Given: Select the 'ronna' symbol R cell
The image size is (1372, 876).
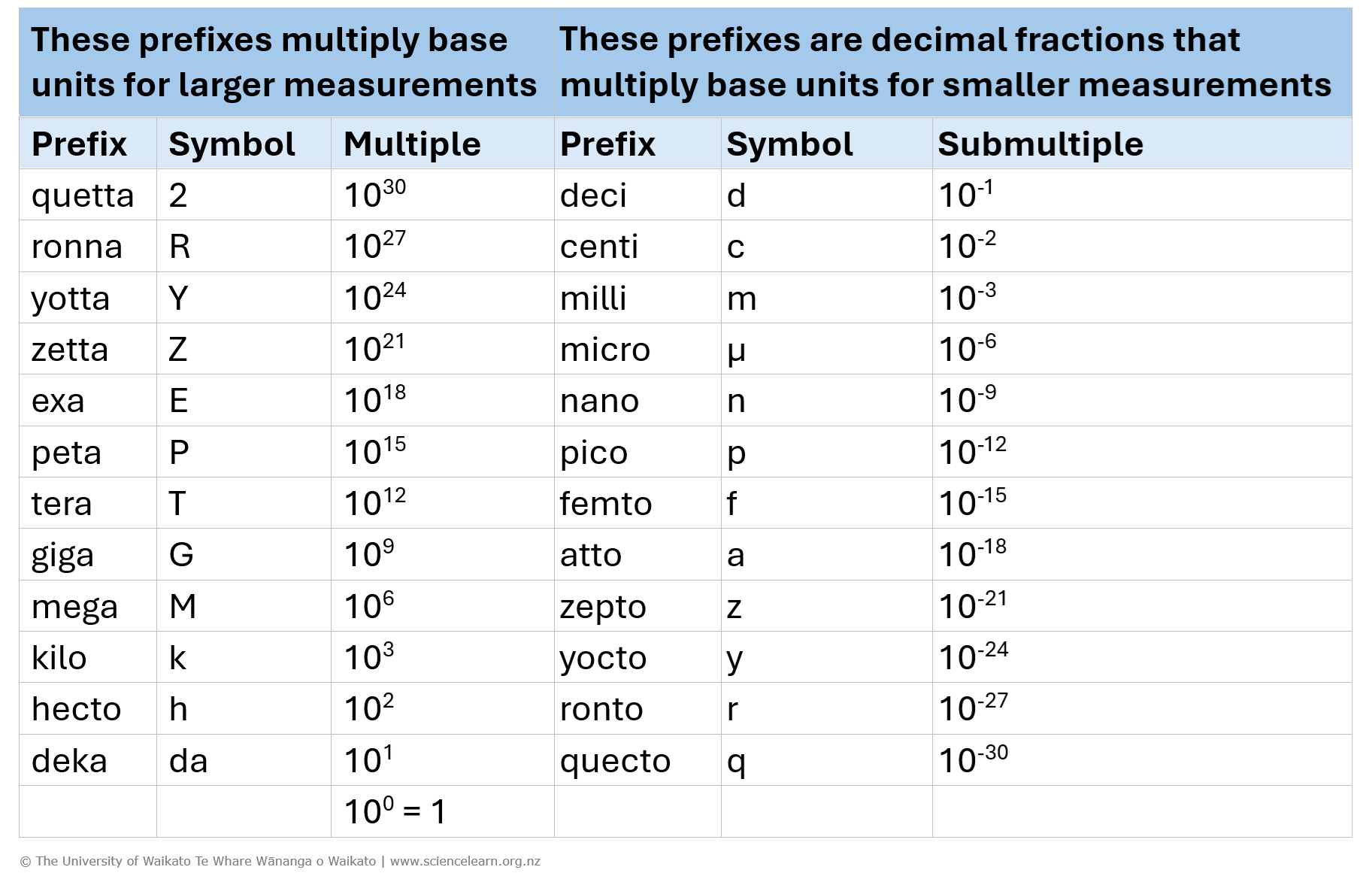Looking at the screenshot, I should tap(180, 247).
